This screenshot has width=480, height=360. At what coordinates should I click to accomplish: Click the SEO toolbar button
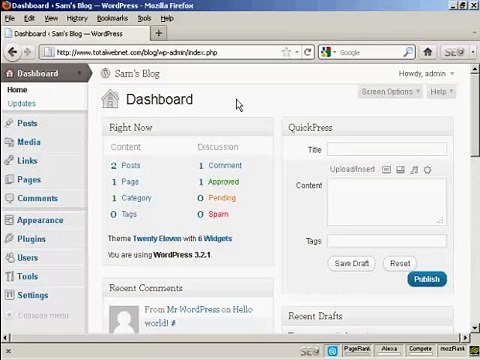(x=454, y=52)
